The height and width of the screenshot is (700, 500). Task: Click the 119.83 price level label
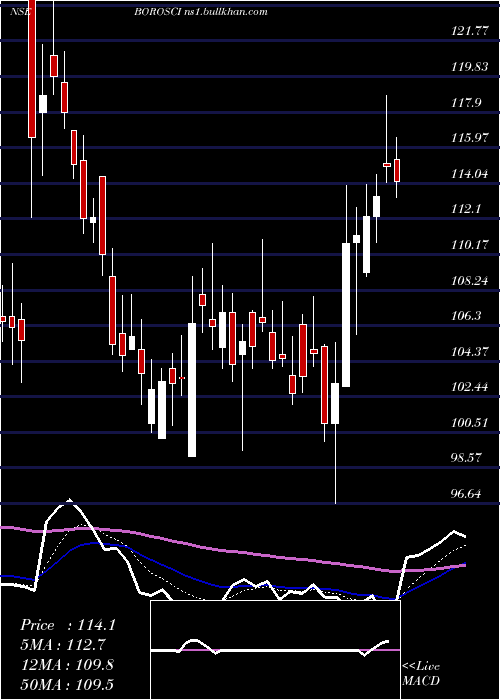click(470, 67)
